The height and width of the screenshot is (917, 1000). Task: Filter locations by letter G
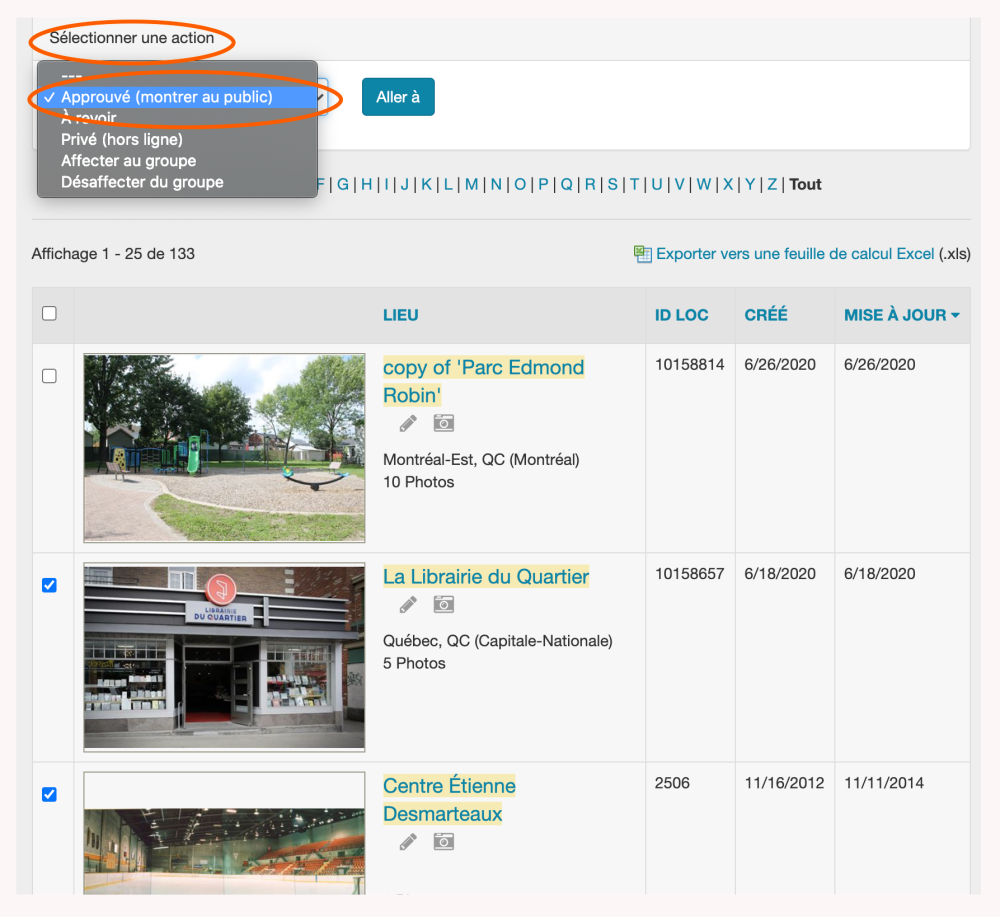(x=342, y=184)
